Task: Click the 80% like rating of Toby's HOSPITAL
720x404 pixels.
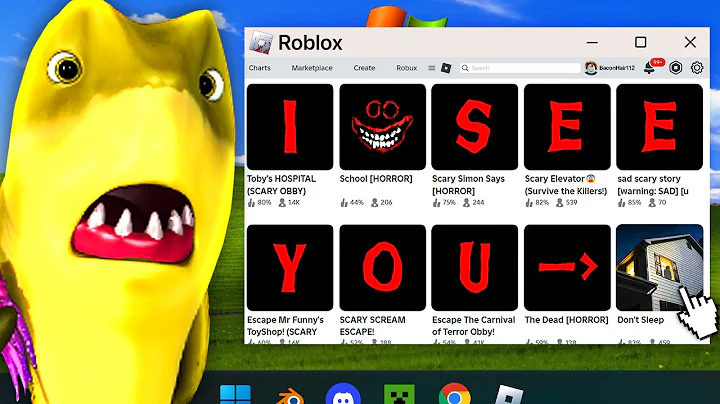Action: [264, 202]
